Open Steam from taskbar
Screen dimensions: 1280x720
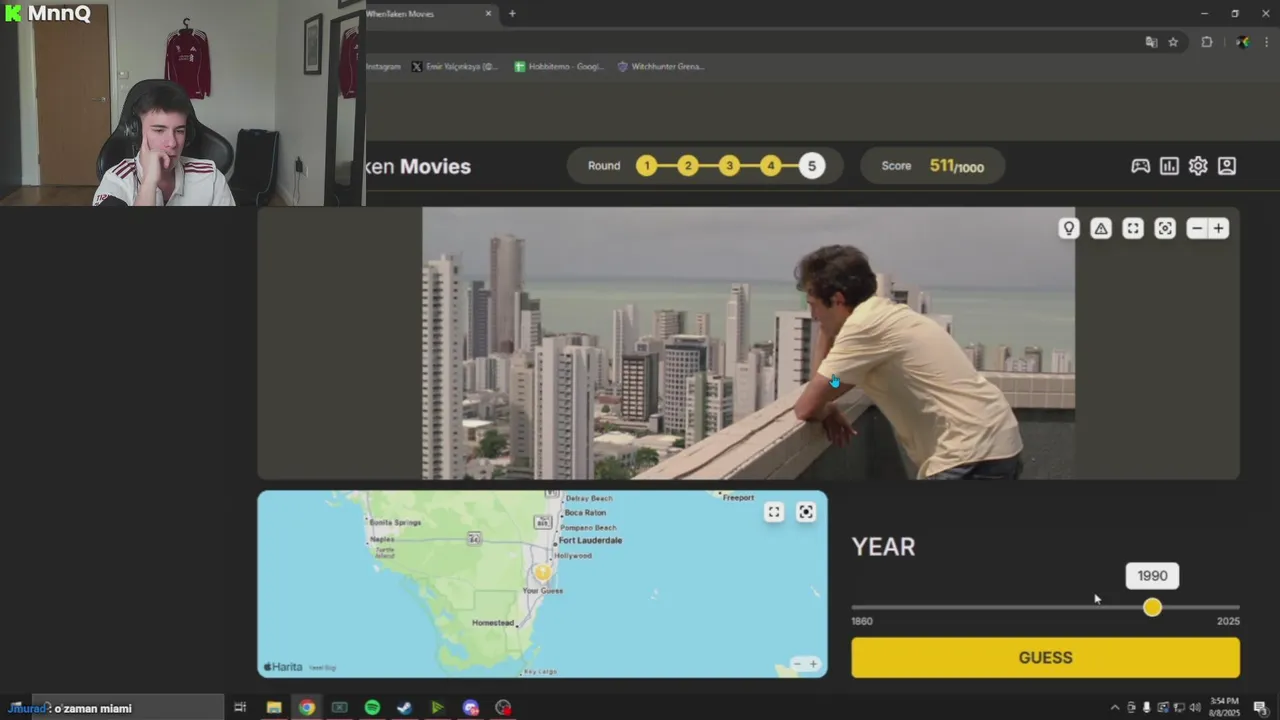(405, 708)
